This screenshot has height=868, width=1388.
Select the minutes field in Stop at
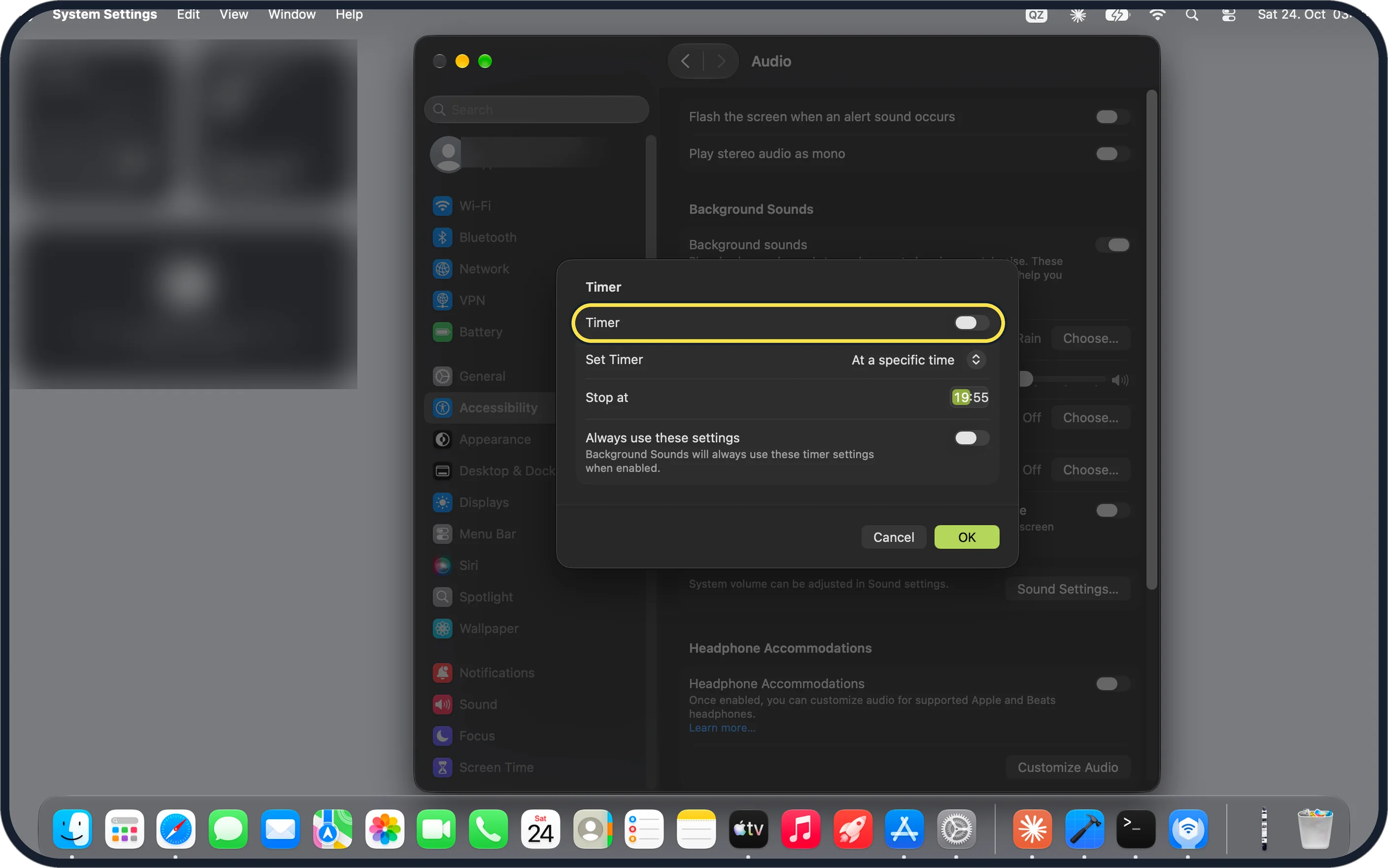coord(980,397)
